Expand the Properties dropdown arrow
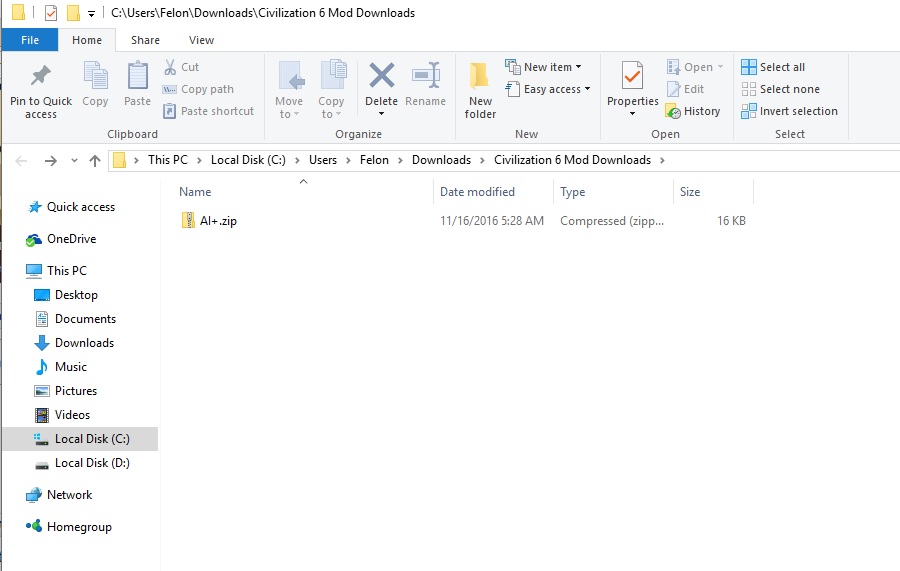This screenshot has width=900, height=571. 633,114
